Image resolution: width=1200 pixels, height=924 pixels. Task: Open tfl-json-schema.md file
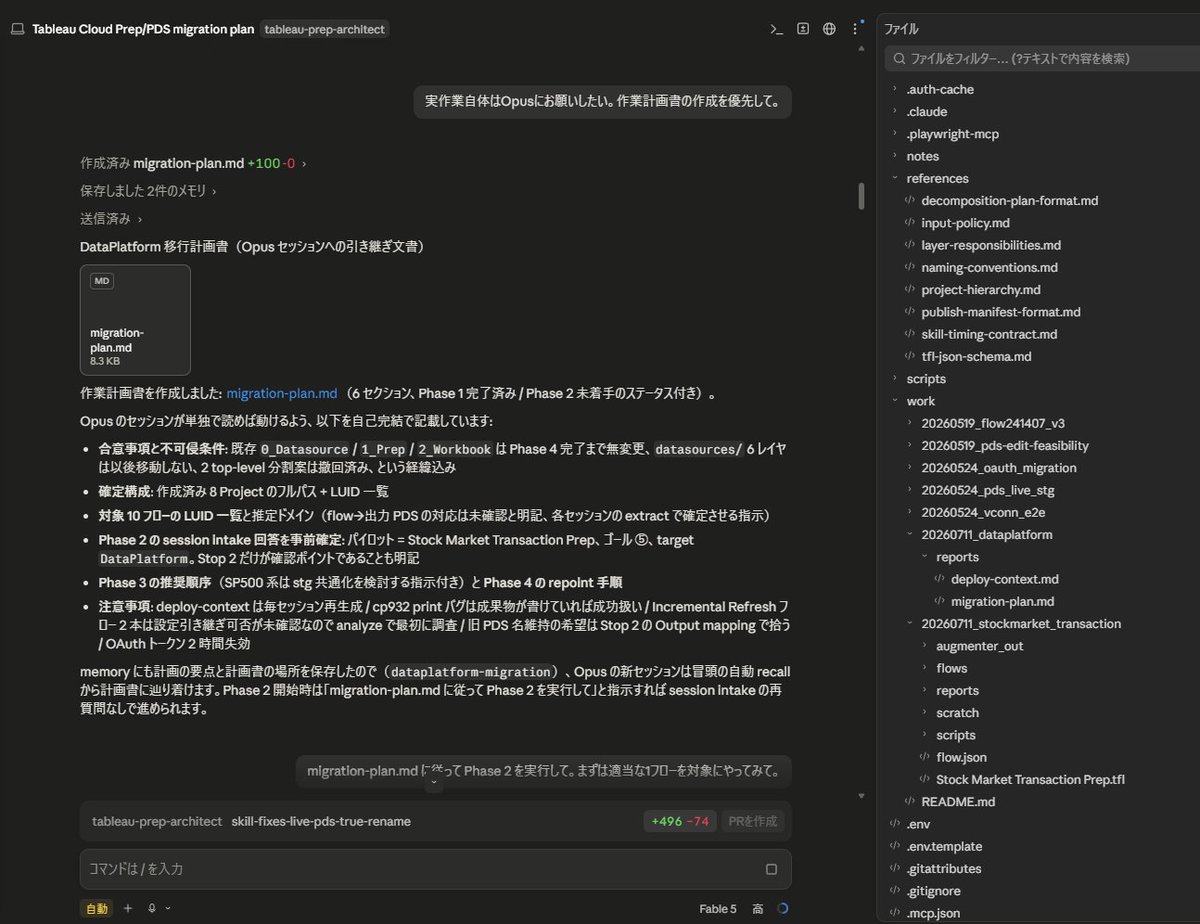point(976,356)
